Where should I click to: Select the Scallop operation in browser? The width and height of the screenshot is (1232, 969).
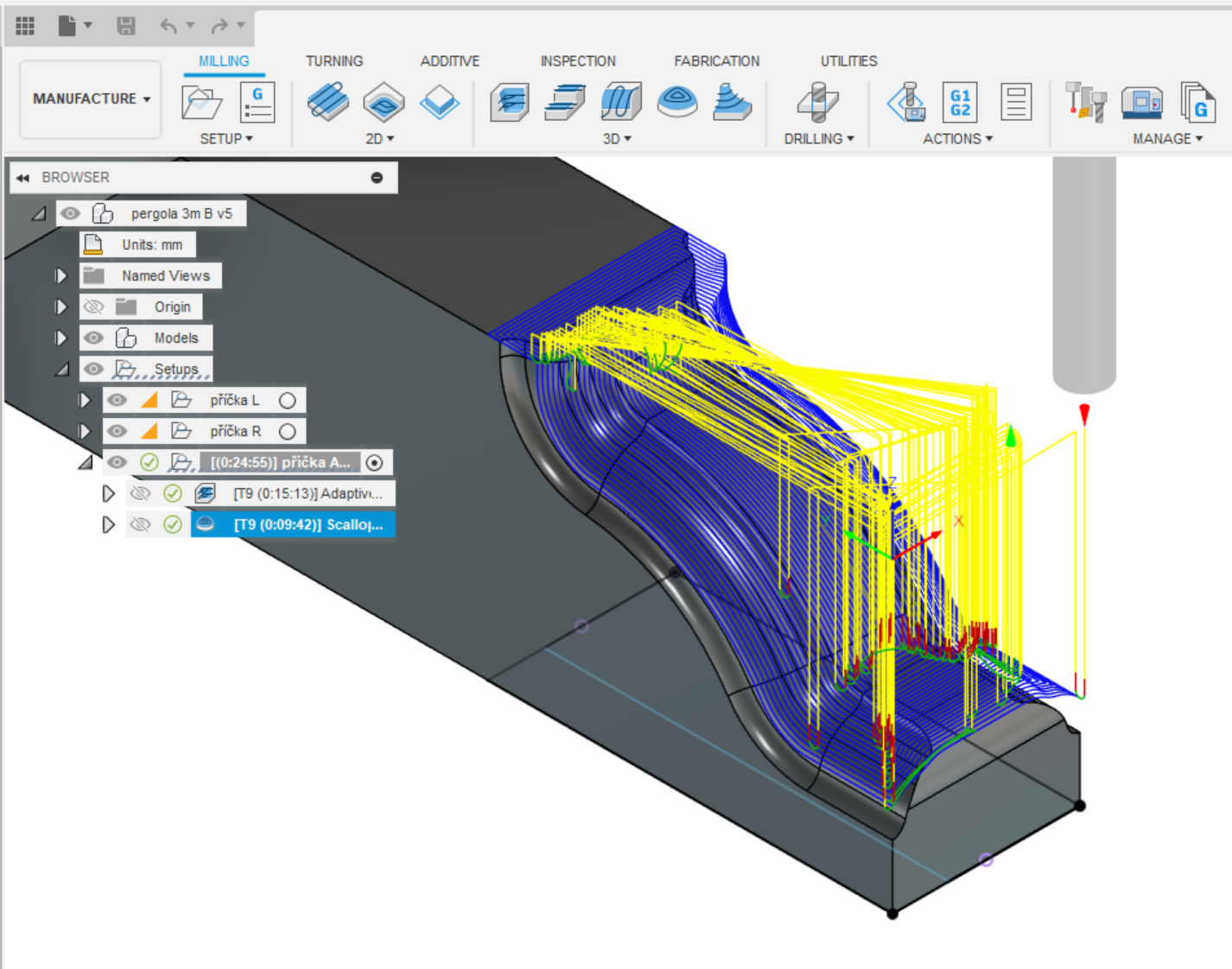307,525
